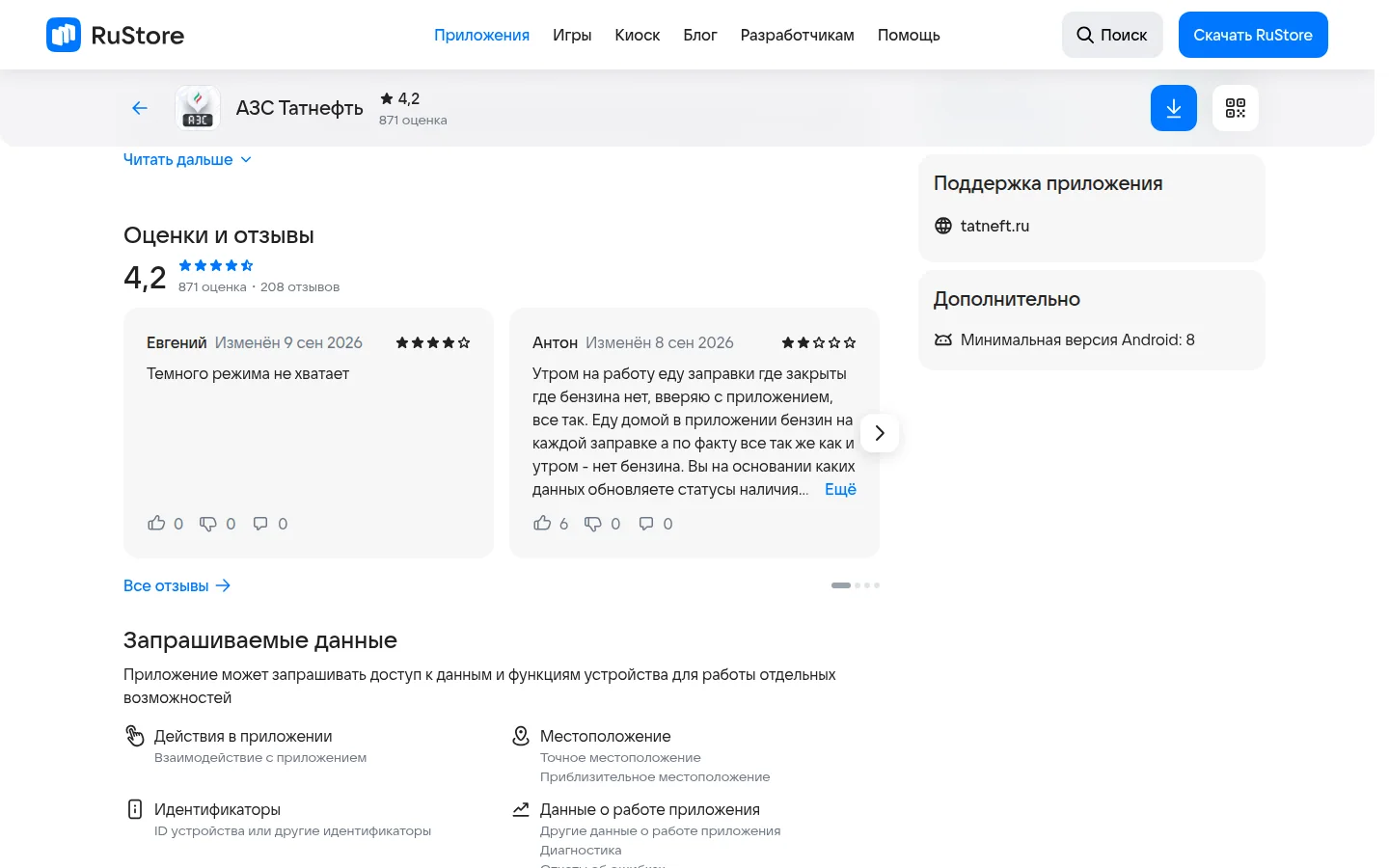Go back with the left arrow icon

tap(140, 108)
